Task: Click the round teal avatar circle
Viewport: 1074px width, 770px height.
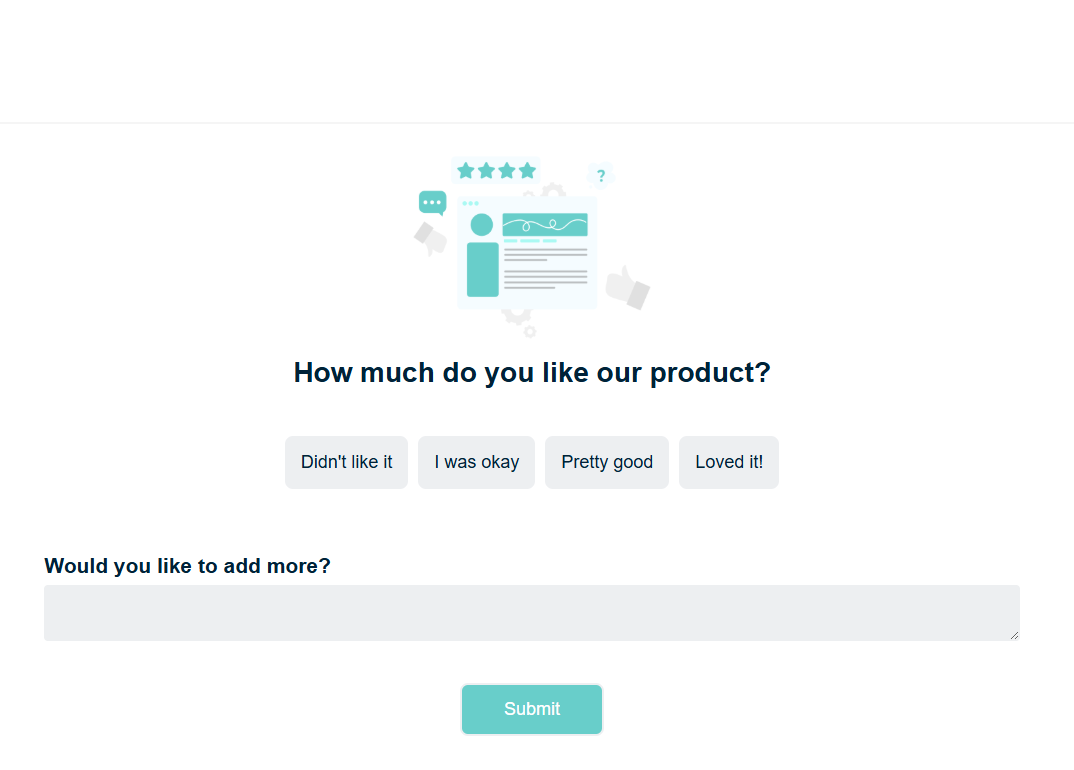Action: [x=482, y=225]
